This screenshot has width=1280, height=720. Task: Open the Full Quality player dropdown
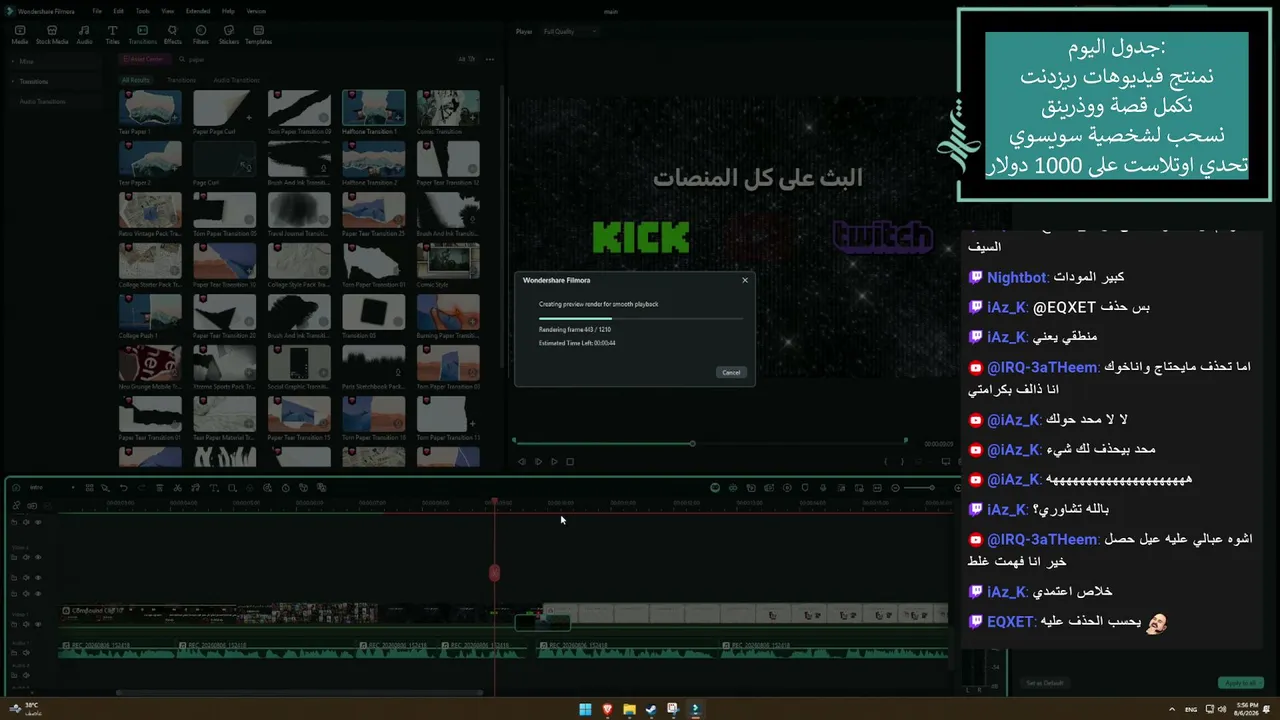pyautogui.click(x=570, y=31)
